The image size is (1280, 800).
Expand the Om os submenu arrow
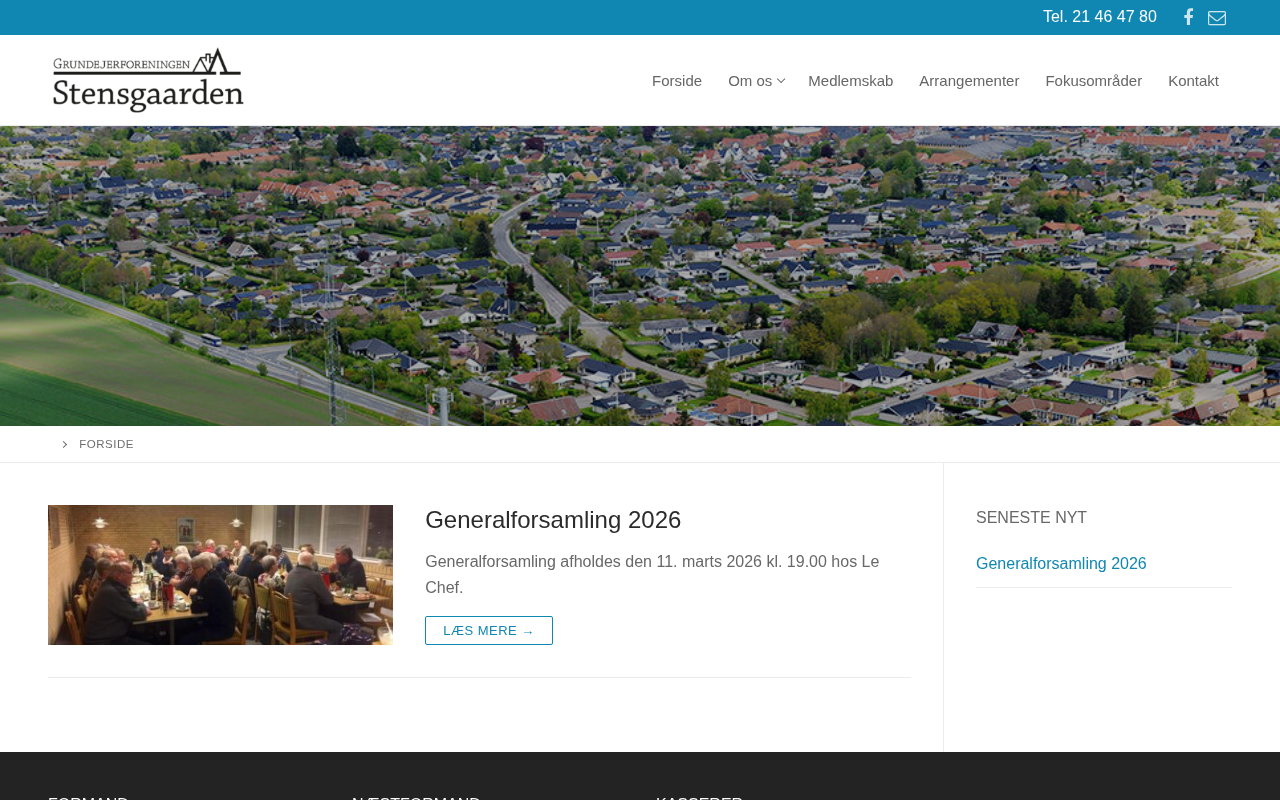781,81
